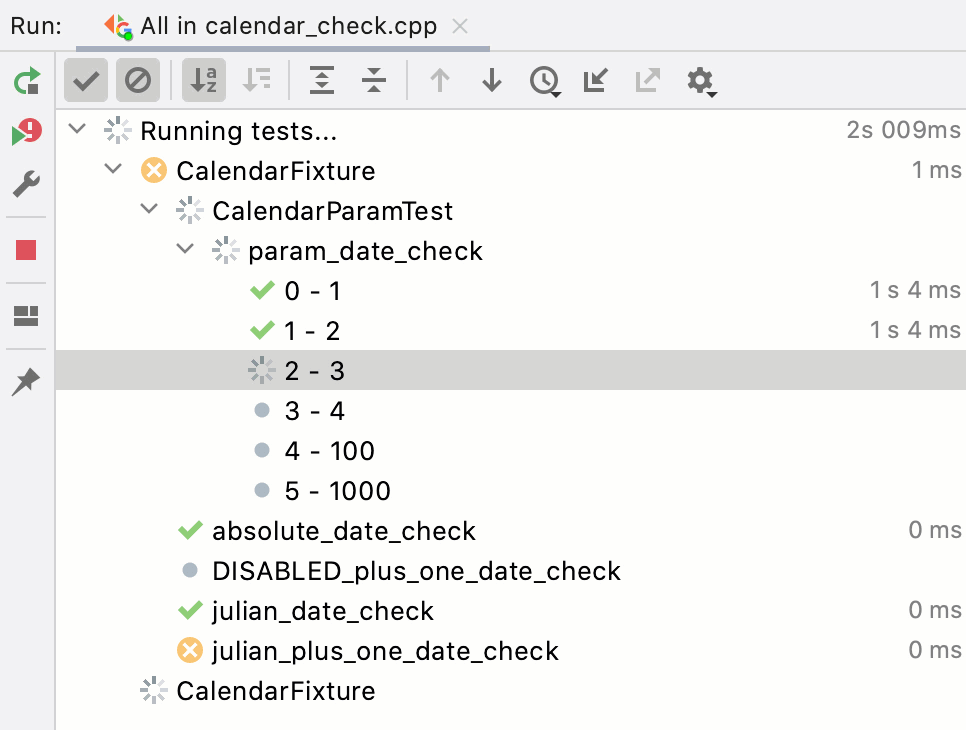Collapse the param_date_check node
The image size is (966, 730).
click(x=185, y=249)
